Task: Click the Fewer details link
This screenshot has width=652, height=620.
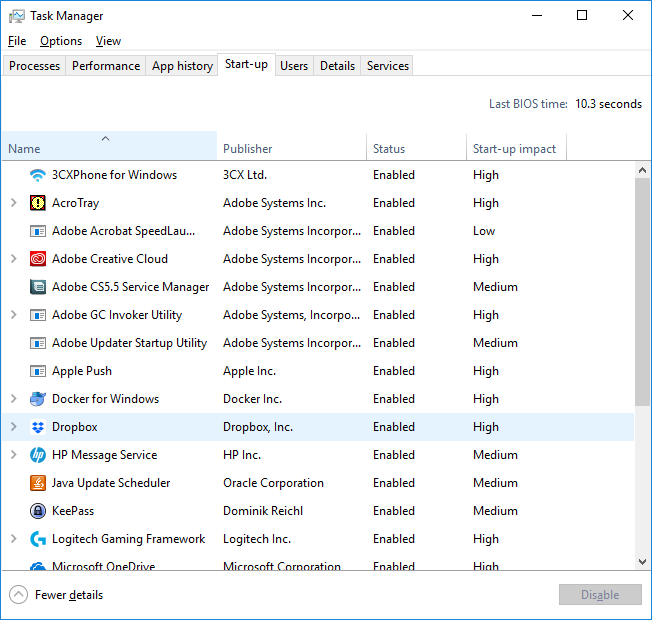Action: point(69,595)
